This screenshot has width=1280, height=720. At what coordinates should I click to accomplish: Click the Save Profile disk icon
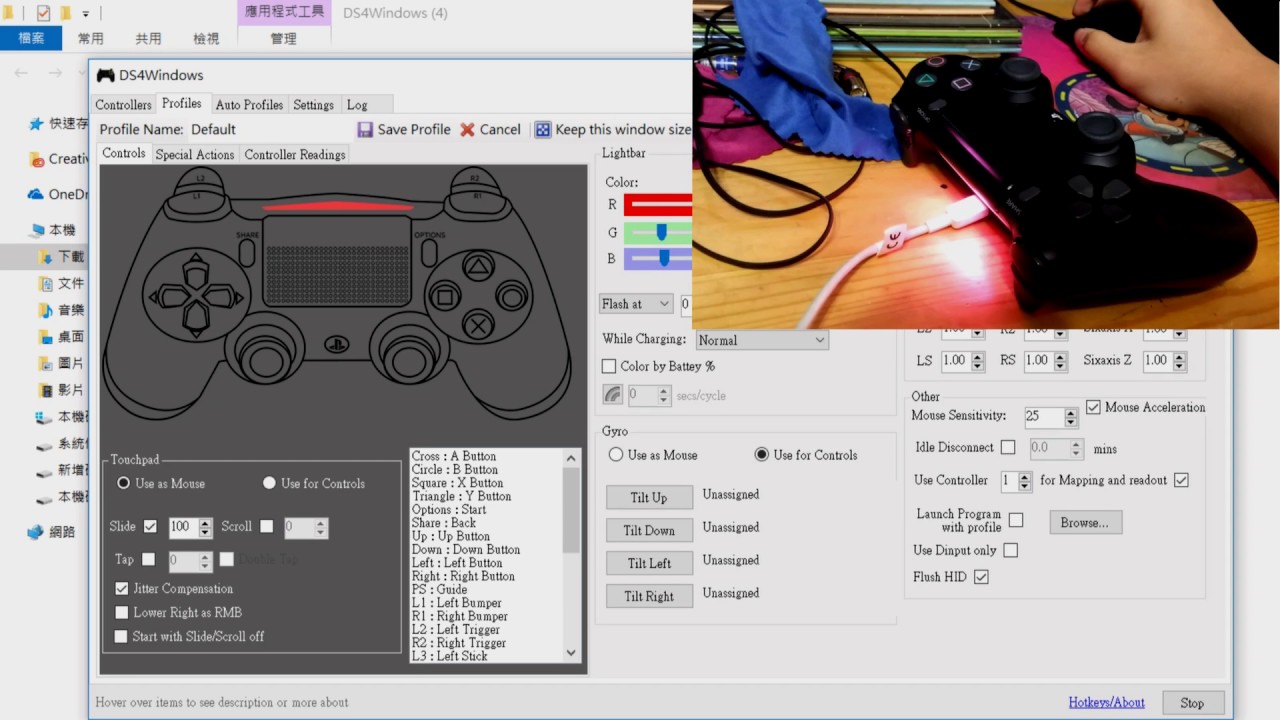[x=365, y=129]
